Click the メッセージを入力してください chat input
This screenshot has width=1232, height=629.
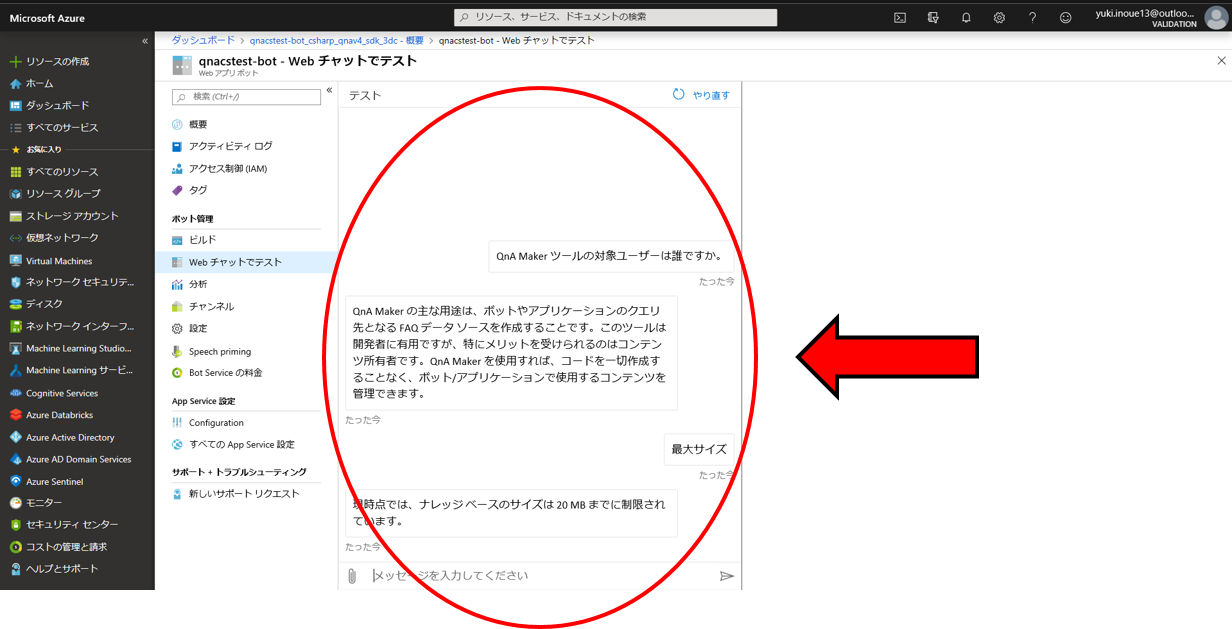[x=540, y=576]
